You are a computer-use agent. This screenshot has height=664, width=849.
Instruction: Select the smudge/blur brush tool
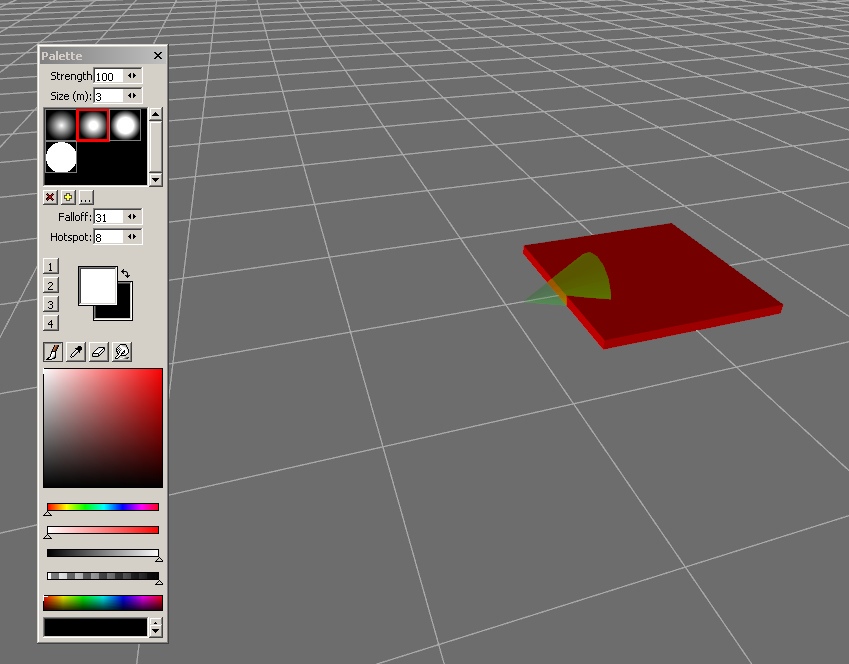(122, 352)
